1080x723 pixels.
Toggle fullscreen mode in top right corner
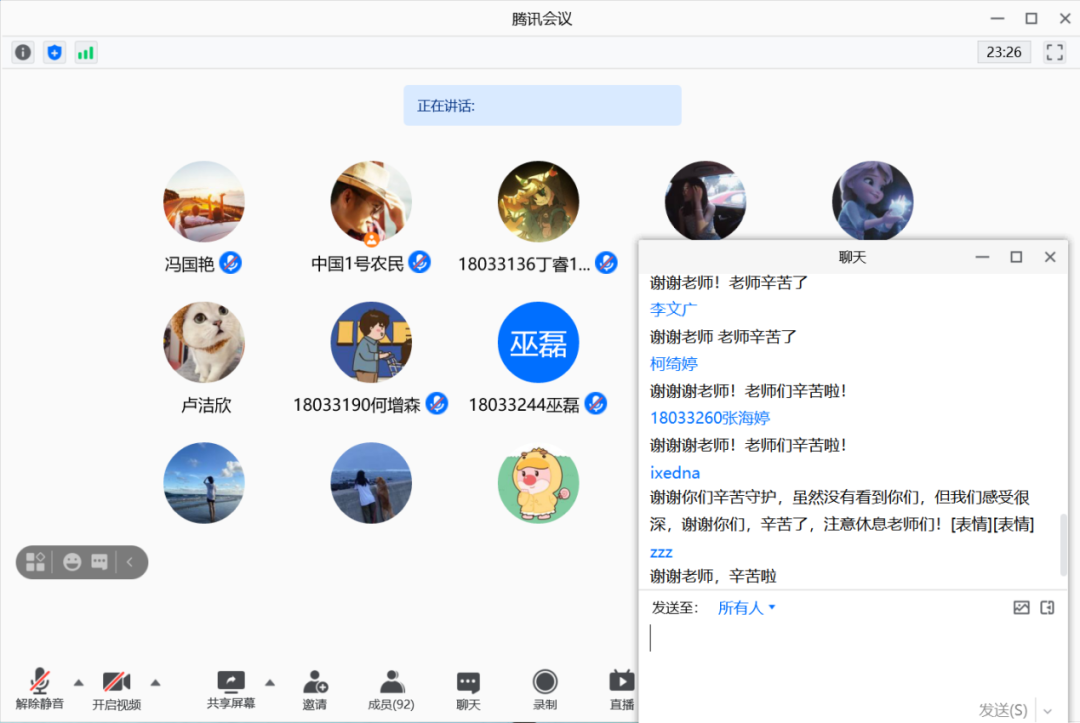[1054, 52]
